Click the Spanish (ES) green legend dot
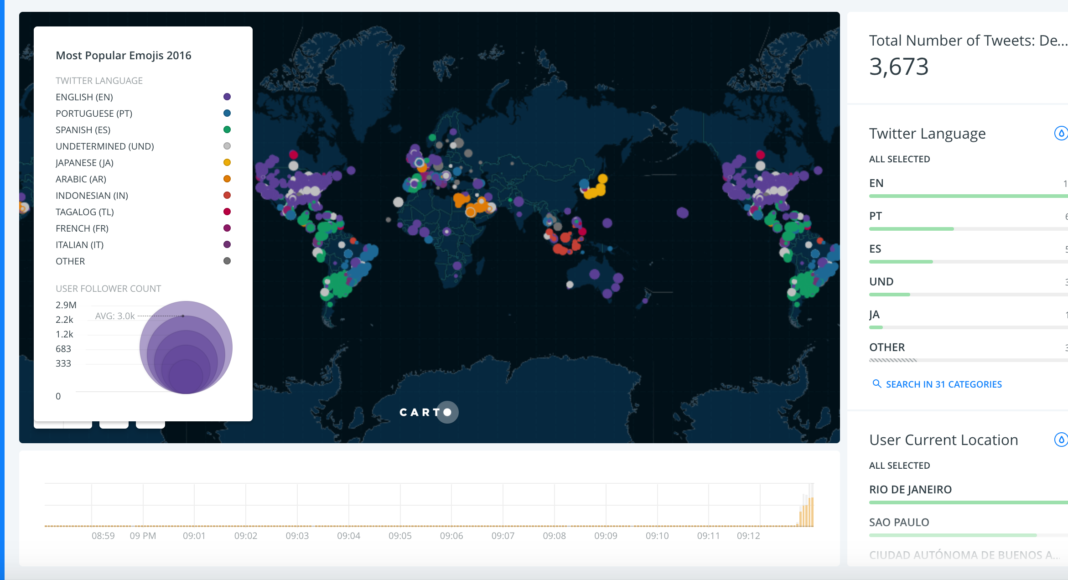The width and height of the screenshot is (1068, 580). click(227, 130)
